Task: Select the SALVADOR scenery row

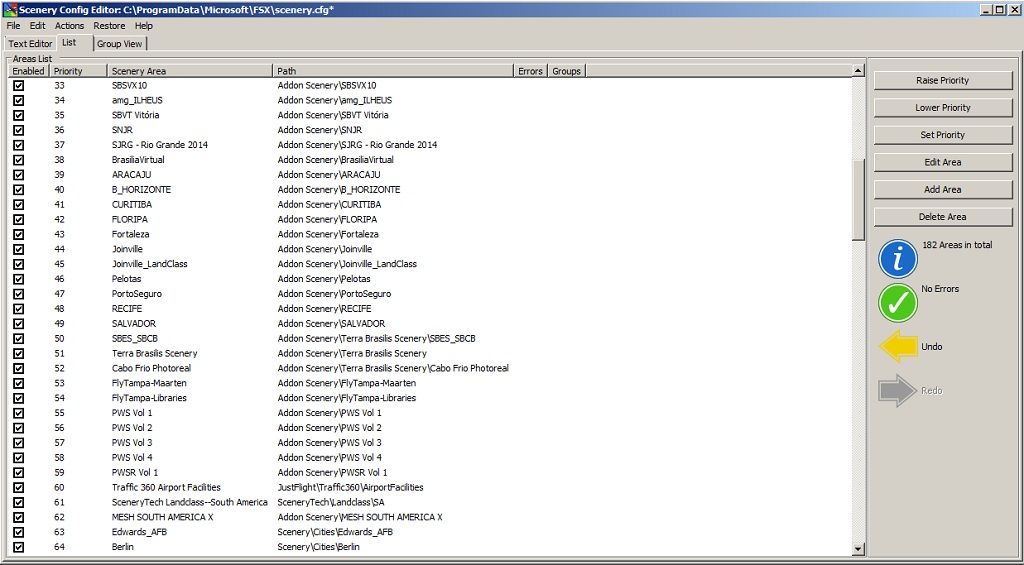Action: (431, 323)
